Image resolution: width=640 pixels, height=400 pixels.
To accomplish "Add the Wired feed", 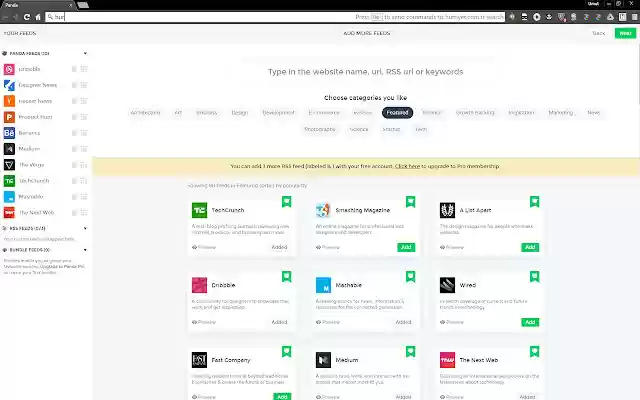I will [530, 322].
